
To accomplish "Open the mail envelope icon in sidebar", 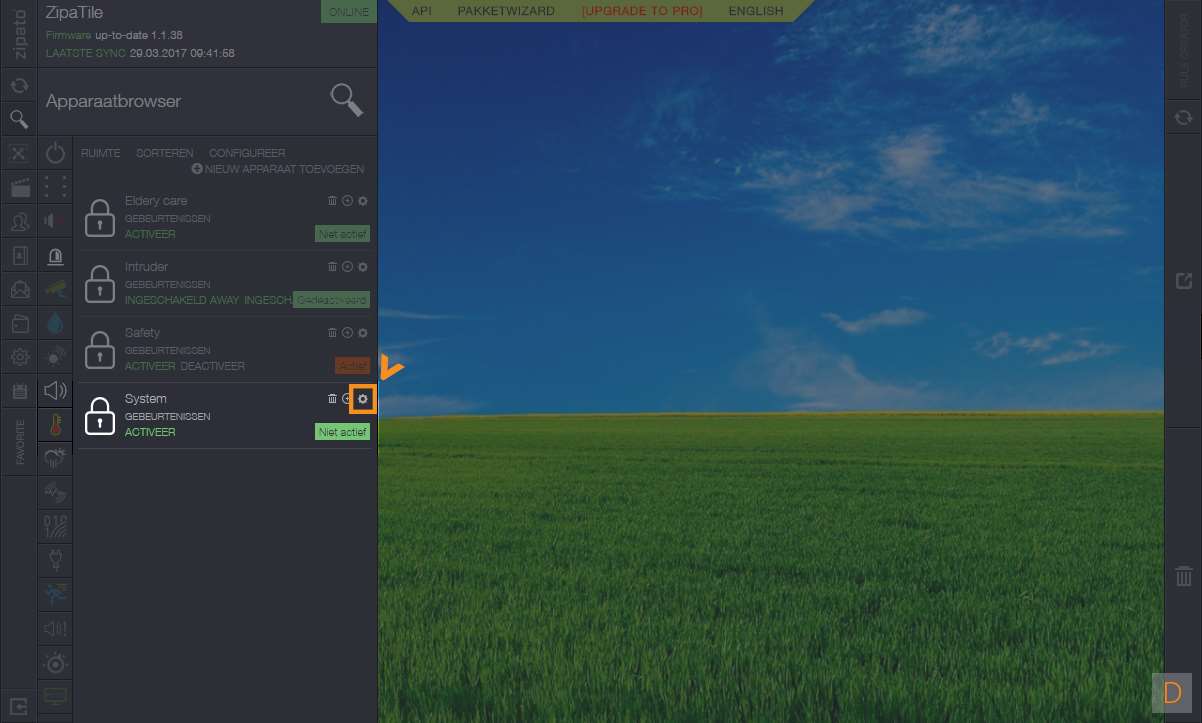I will pos(19,289).
